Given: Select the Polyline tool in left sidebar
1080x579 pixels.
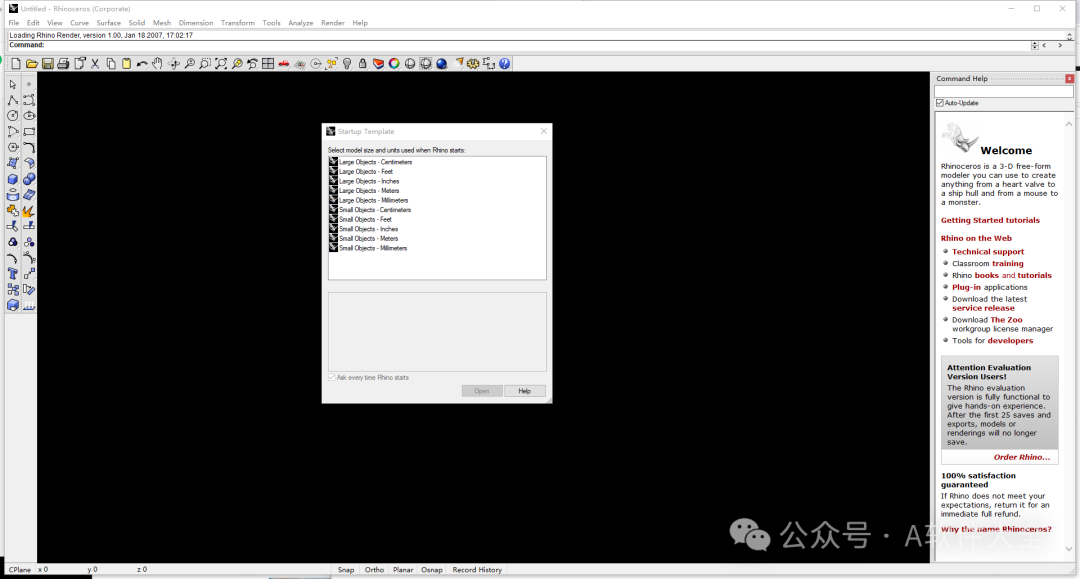Looking at the screenshot, I should pos(12,100).
